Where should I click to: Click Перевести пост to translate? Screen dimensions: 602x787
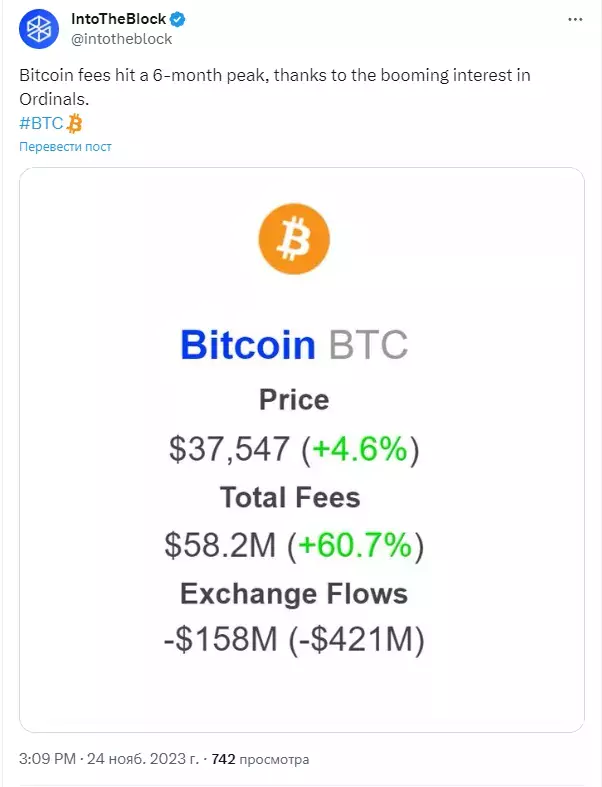[x=65, y=147]
